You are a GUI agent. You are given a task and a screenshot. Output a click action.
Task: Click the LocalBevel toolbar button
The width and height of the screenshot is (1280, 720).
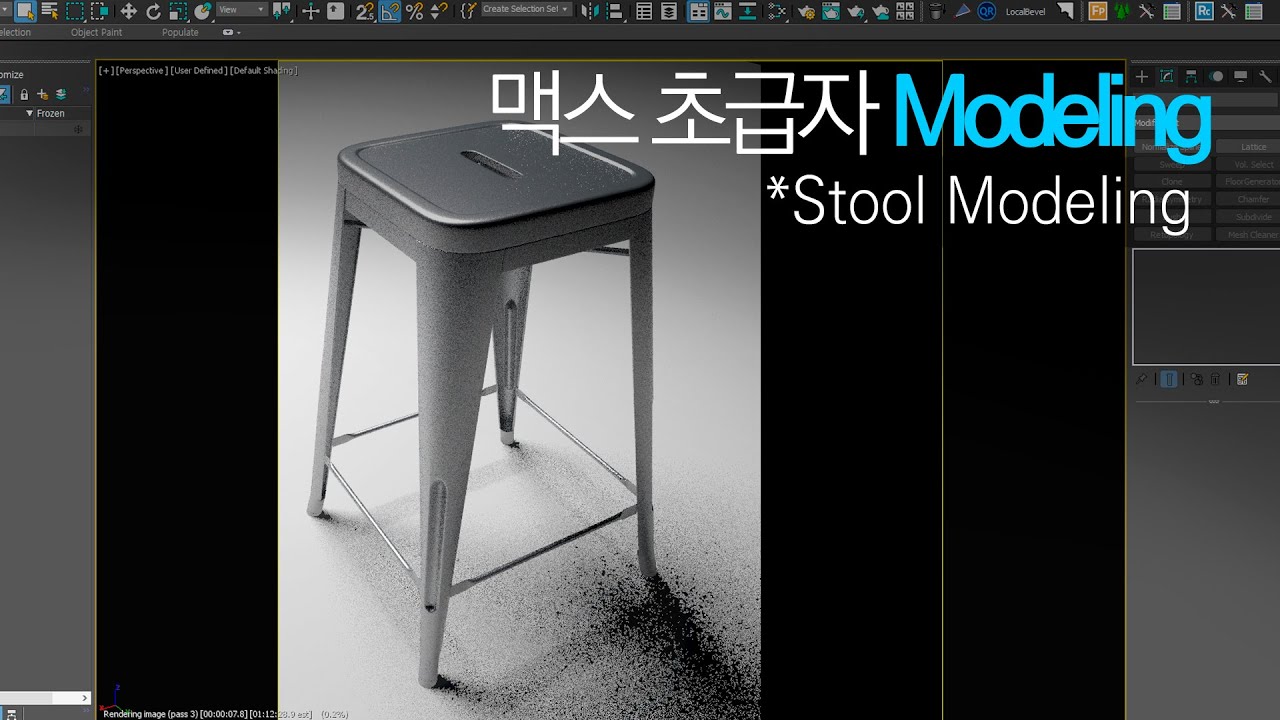pyautogui.click(x=1025, y=11)
